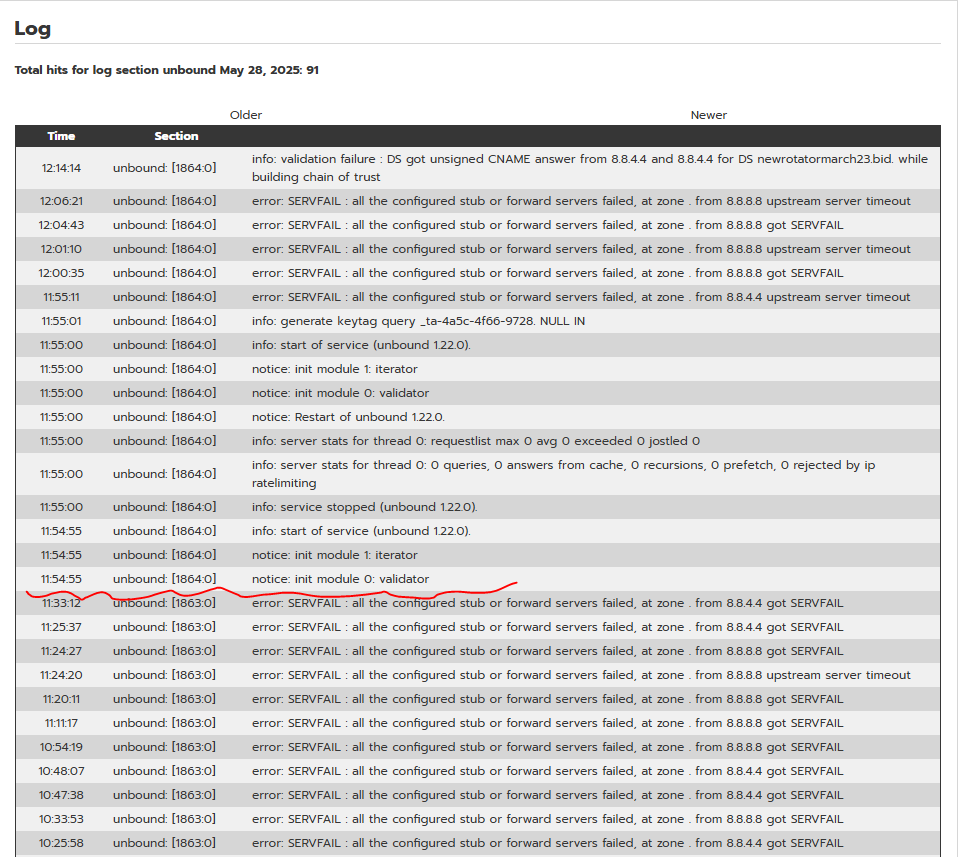Select the 11:33:12 timestamp cell
973x857 pixels.
tap(61, 603)
